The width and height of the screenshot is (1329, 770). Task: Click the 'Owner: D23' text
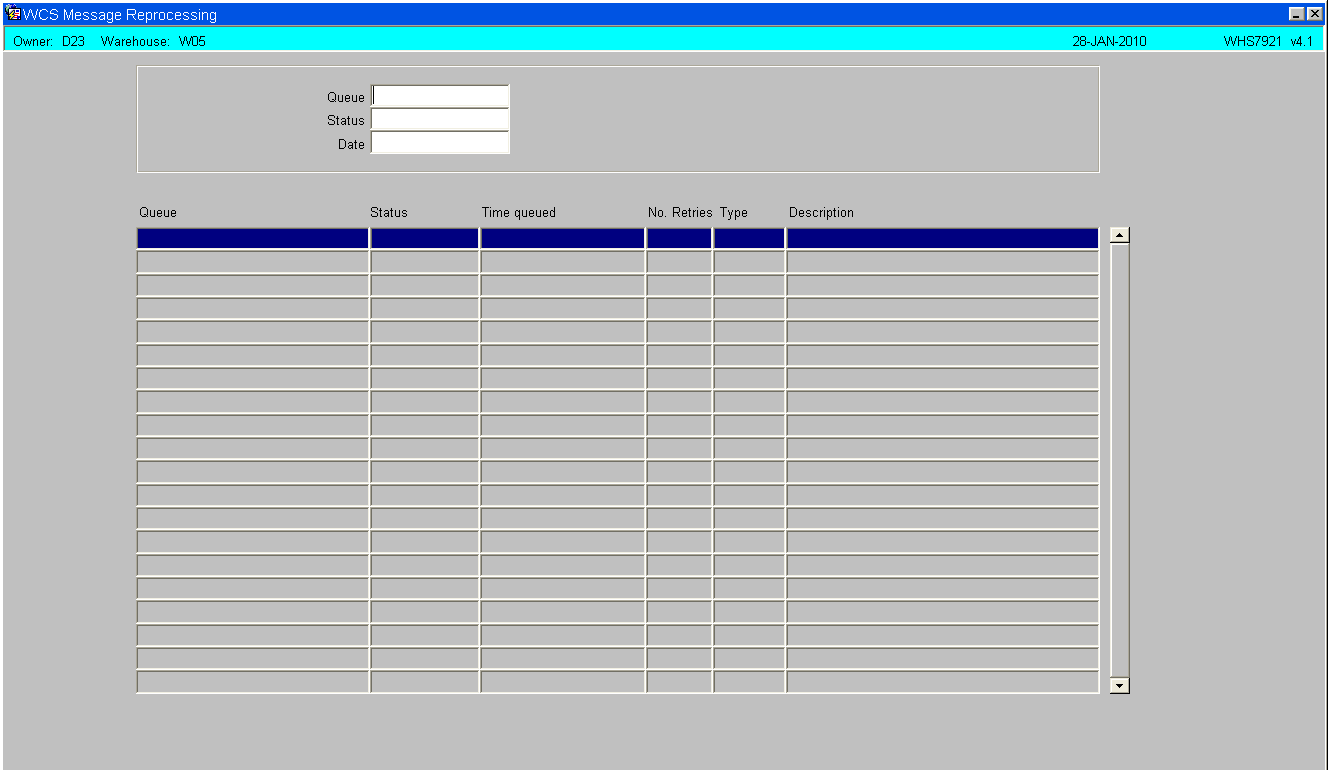click(x=49, y=41)
